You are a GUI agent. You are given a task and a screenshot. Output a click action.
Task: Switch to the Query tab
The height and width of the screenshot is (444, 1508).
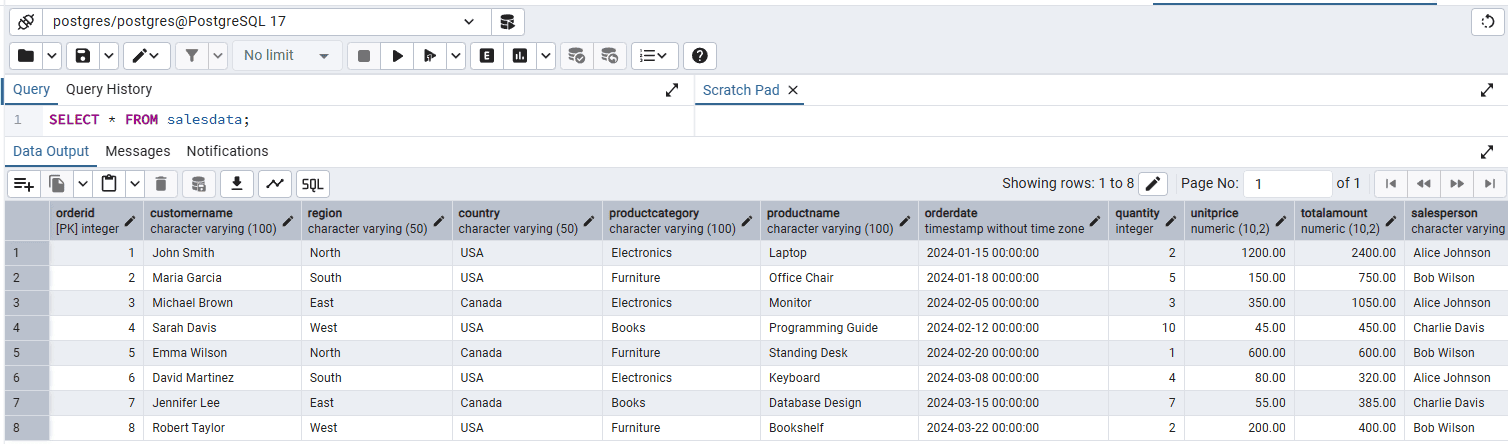[31, 90]
